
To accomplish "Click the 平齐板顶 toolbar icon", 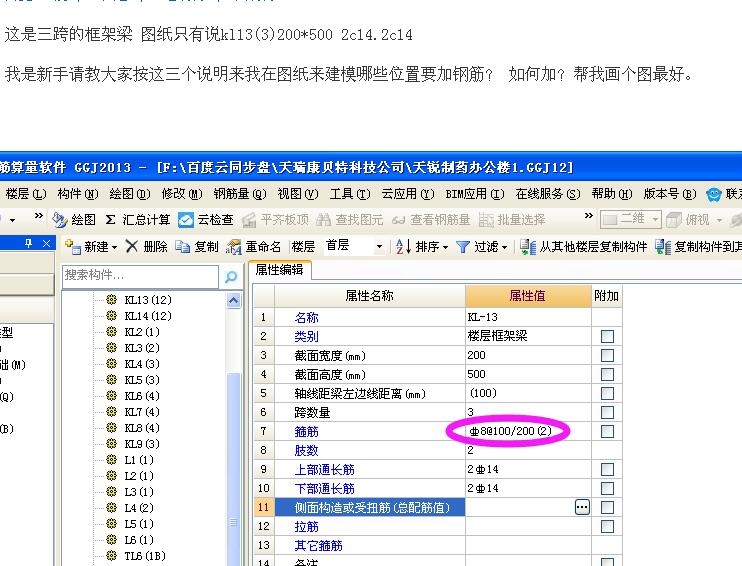I will (249, 220).
